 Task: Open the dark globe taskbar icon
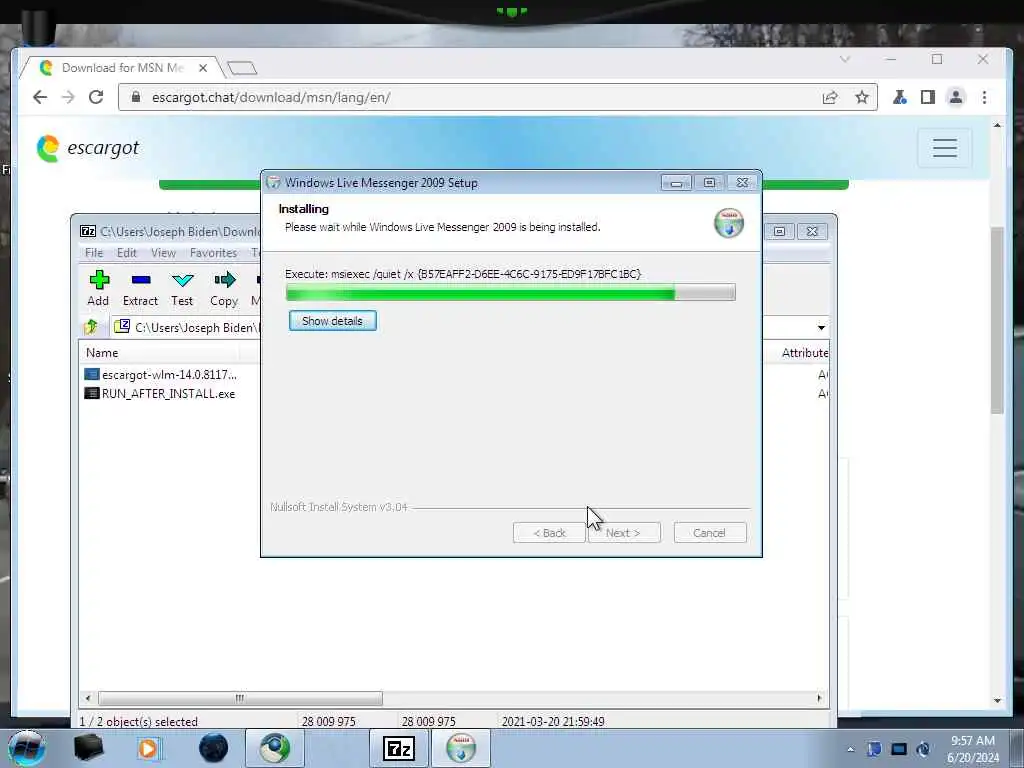click(214, 748)
